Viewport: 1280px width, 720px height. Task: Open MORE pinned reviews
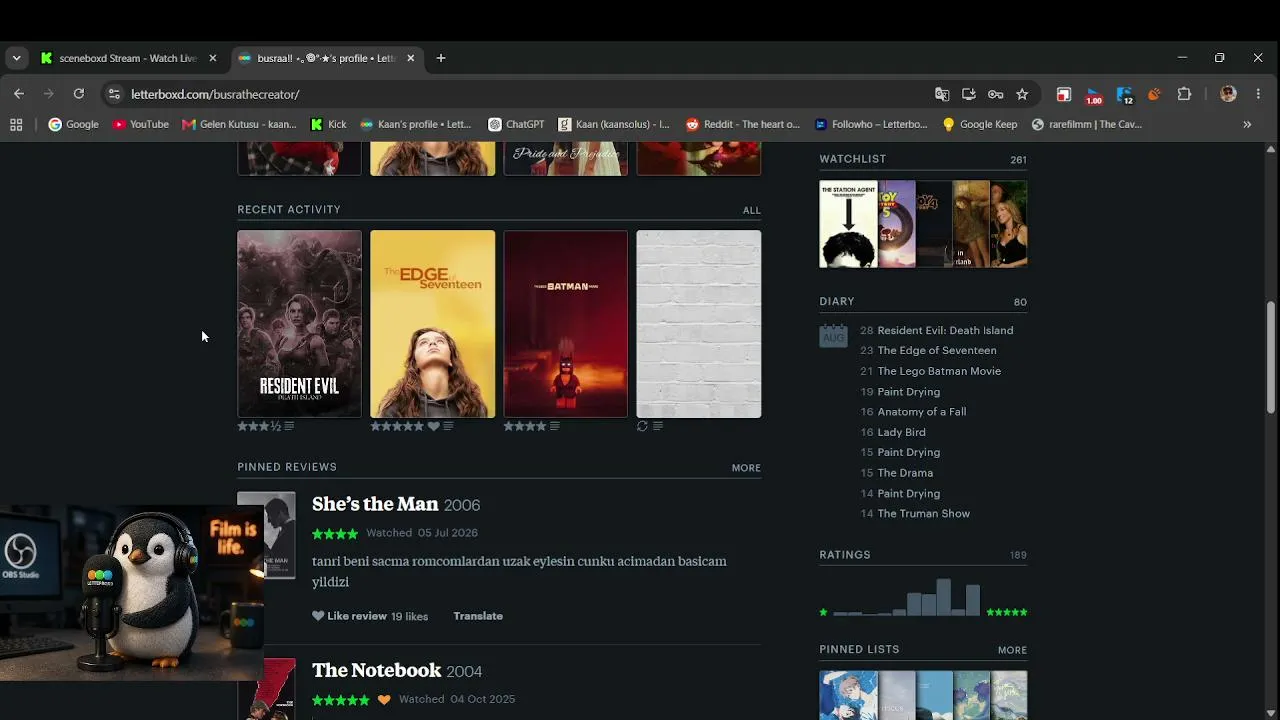tap(746, 468)
